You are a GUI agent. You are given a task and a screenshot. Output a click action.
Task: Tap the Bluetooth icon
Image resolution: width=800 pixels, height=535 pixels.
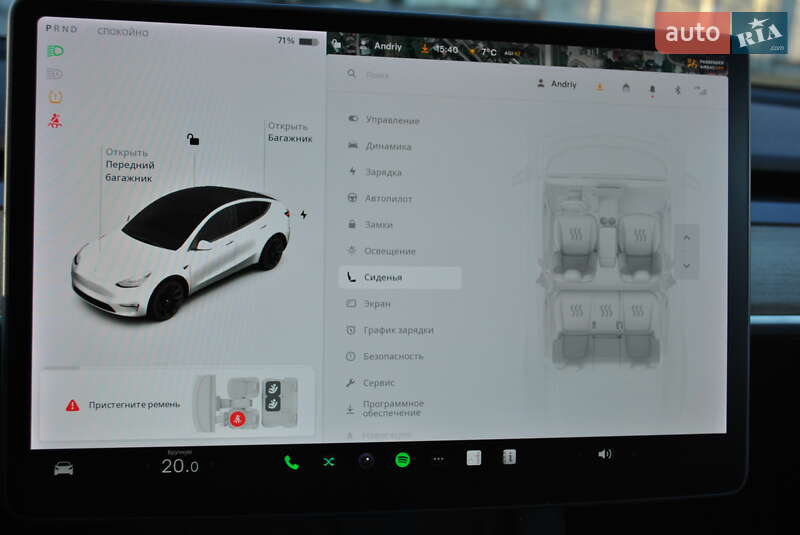pos(678,90)
